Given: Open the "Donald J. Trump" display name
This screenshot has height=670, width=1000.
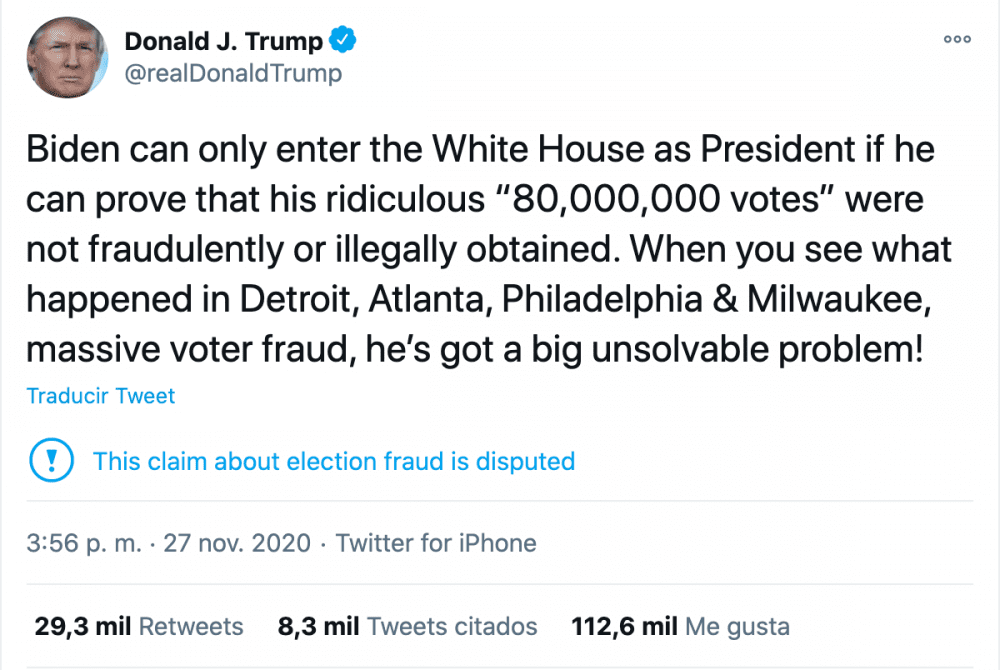Looking at the screenshot, I should point(223,42).
